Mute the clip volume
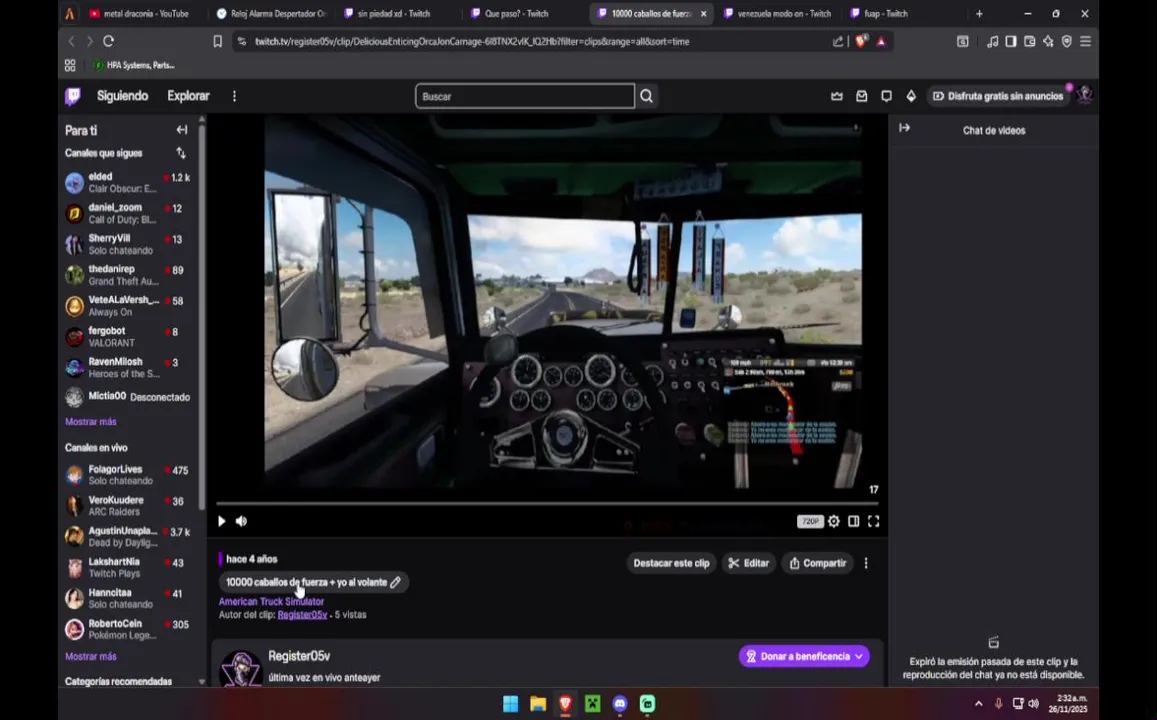 pos(241,521)
